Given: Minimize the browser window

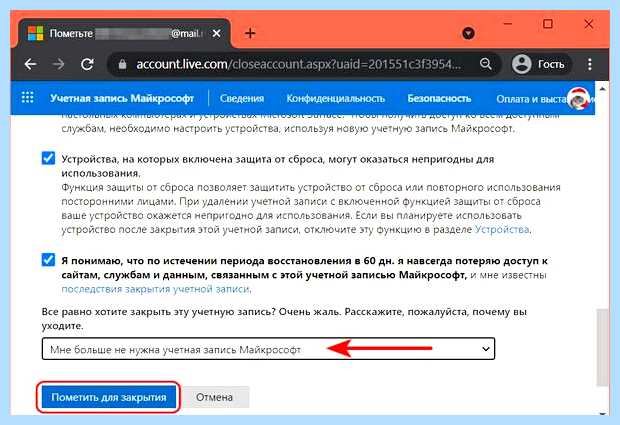Looking at the screenshot, I should click(x=508, y=24).
